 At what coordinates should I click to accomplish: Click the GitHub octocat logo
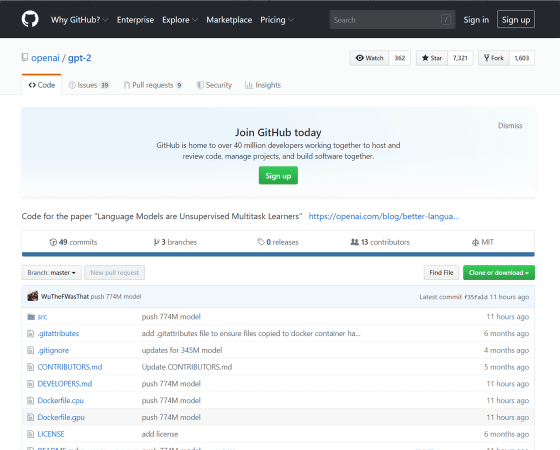(30, 19)
